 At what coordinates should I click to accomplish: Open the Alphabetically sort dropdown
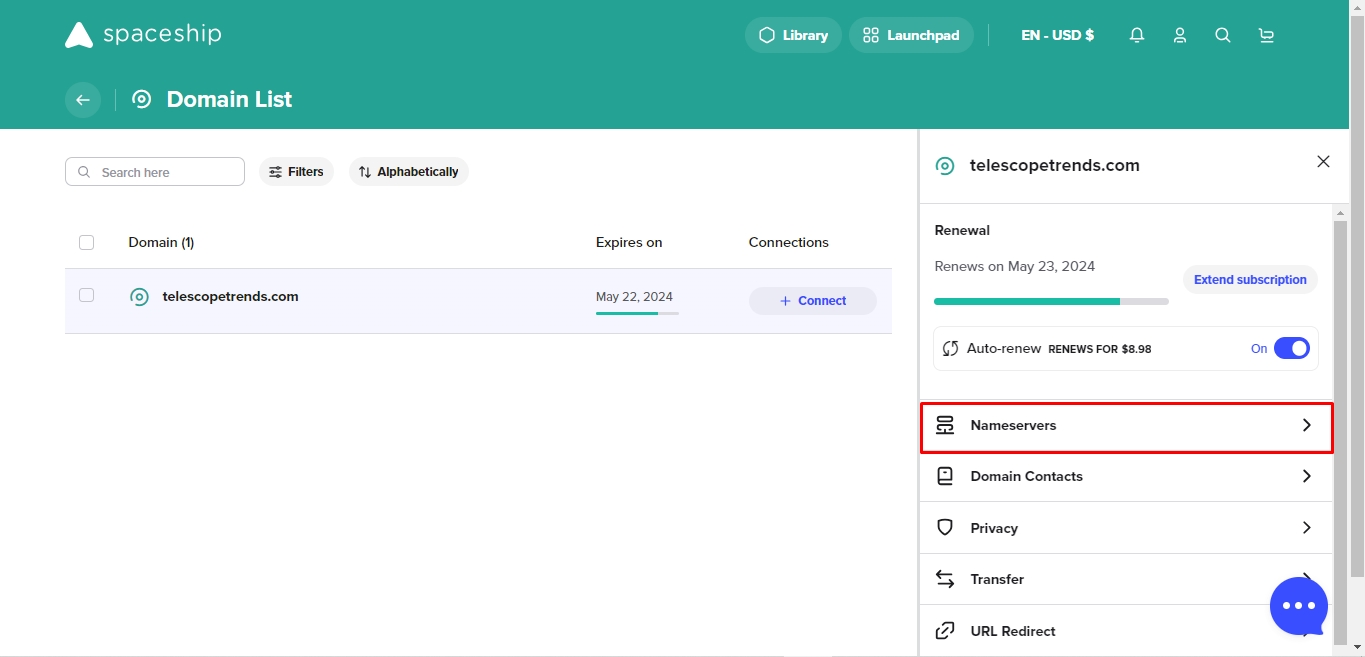pyautogui.click(x=408, y=172)
